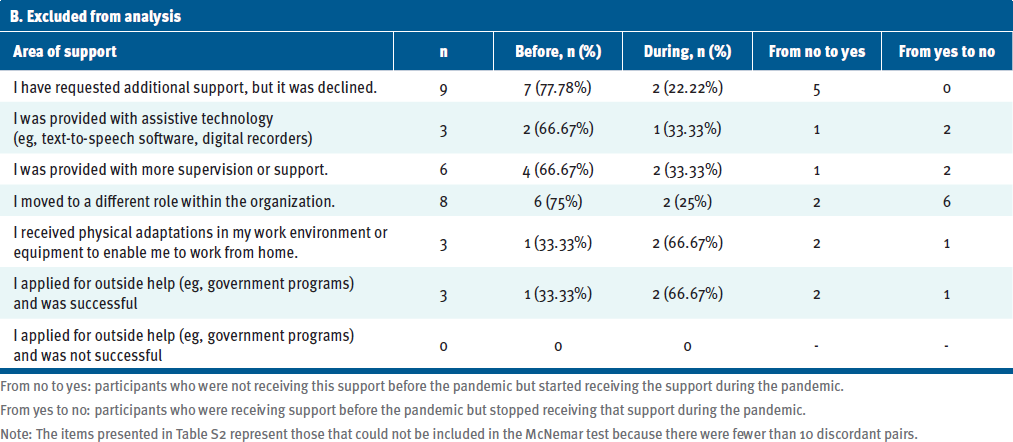Click the 'n' column header
This screenshot has height=442, width=1013.
(443, 52)
